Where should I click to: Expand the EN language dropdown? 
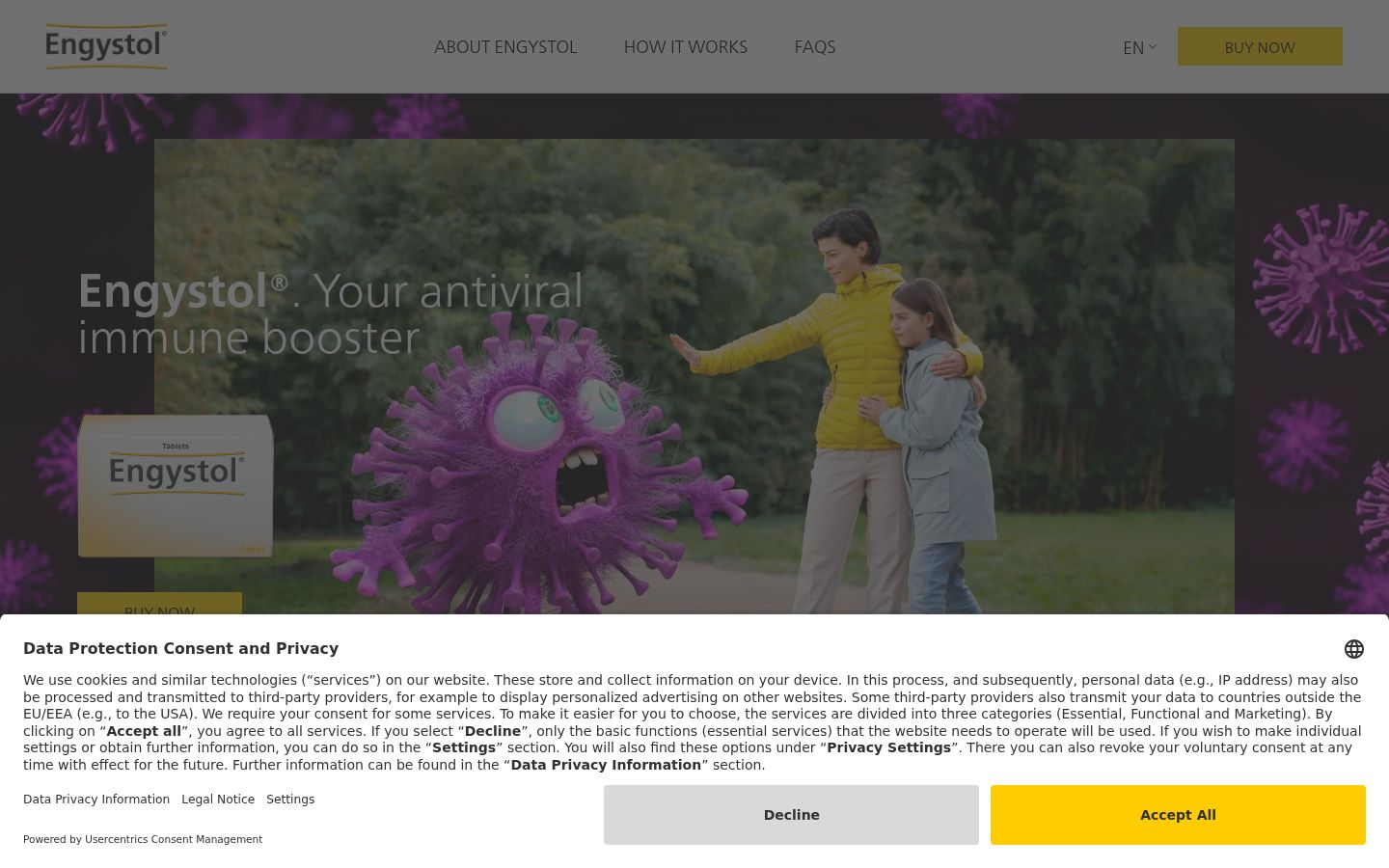pyautogui.click(x=1139, y=47)
